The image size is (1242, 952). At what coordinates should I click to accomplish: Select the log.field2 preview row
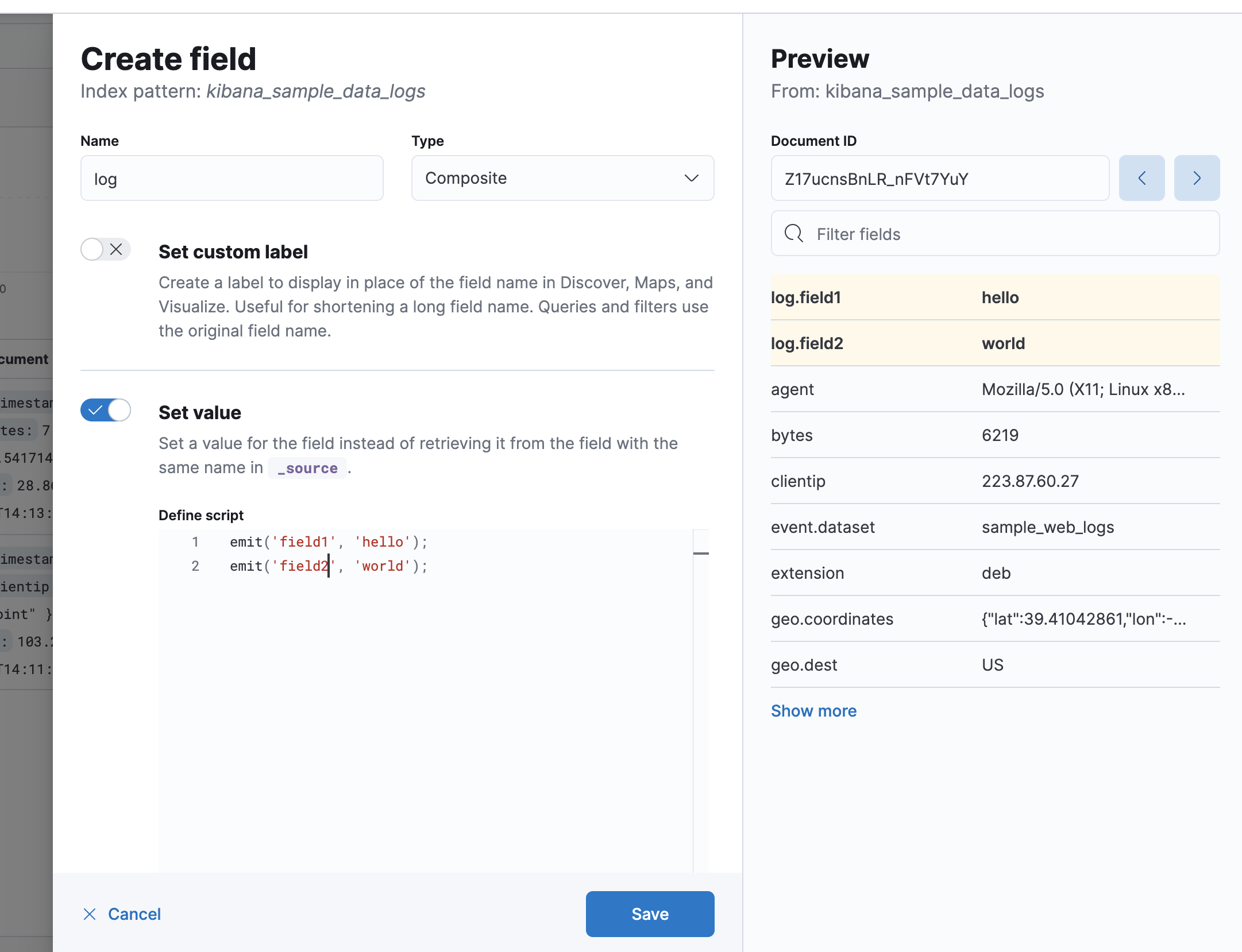pyautogui.click(x=994, y=343)
